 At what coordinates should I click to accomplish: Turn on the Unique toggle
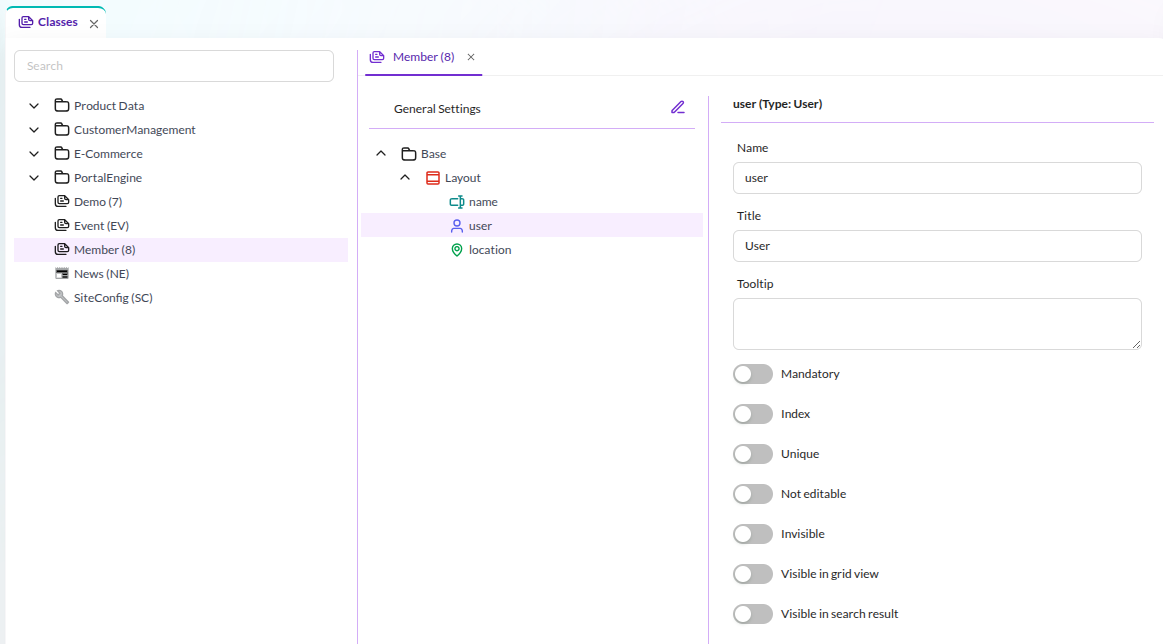point(753,454)
